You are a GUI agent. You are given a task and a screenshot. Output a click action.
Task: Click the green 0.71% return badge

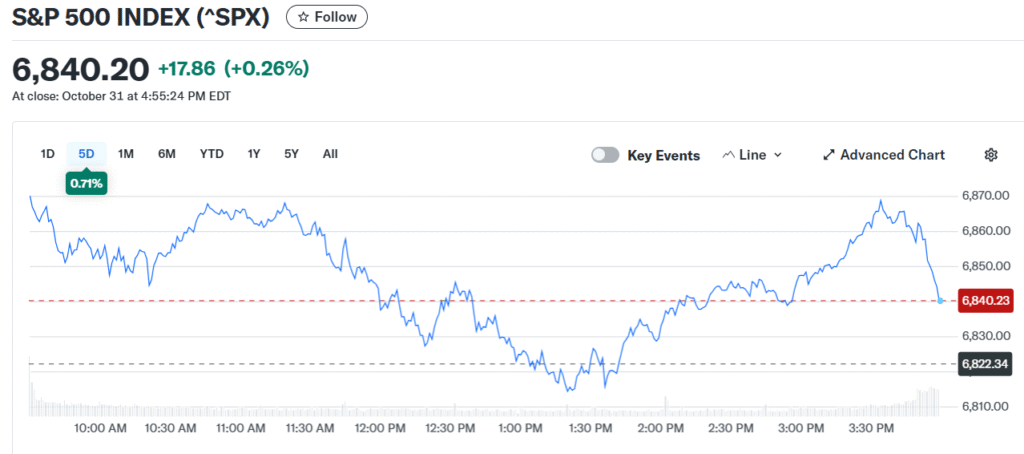[x=86, y=183]
